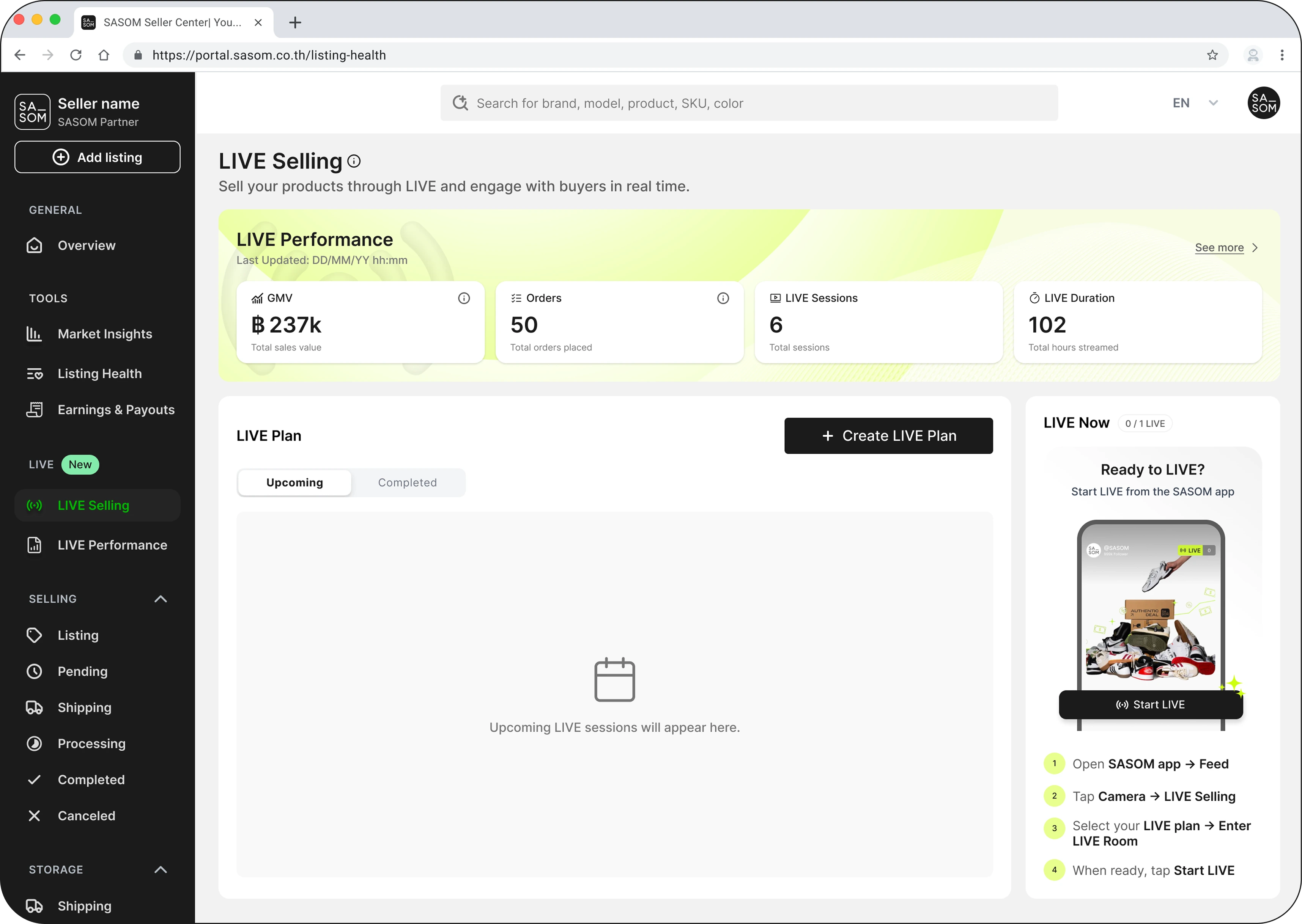The image size is (1302, 924).
Task: Select the SASOM Seller Center browser tab
Action: pos(173,23)
